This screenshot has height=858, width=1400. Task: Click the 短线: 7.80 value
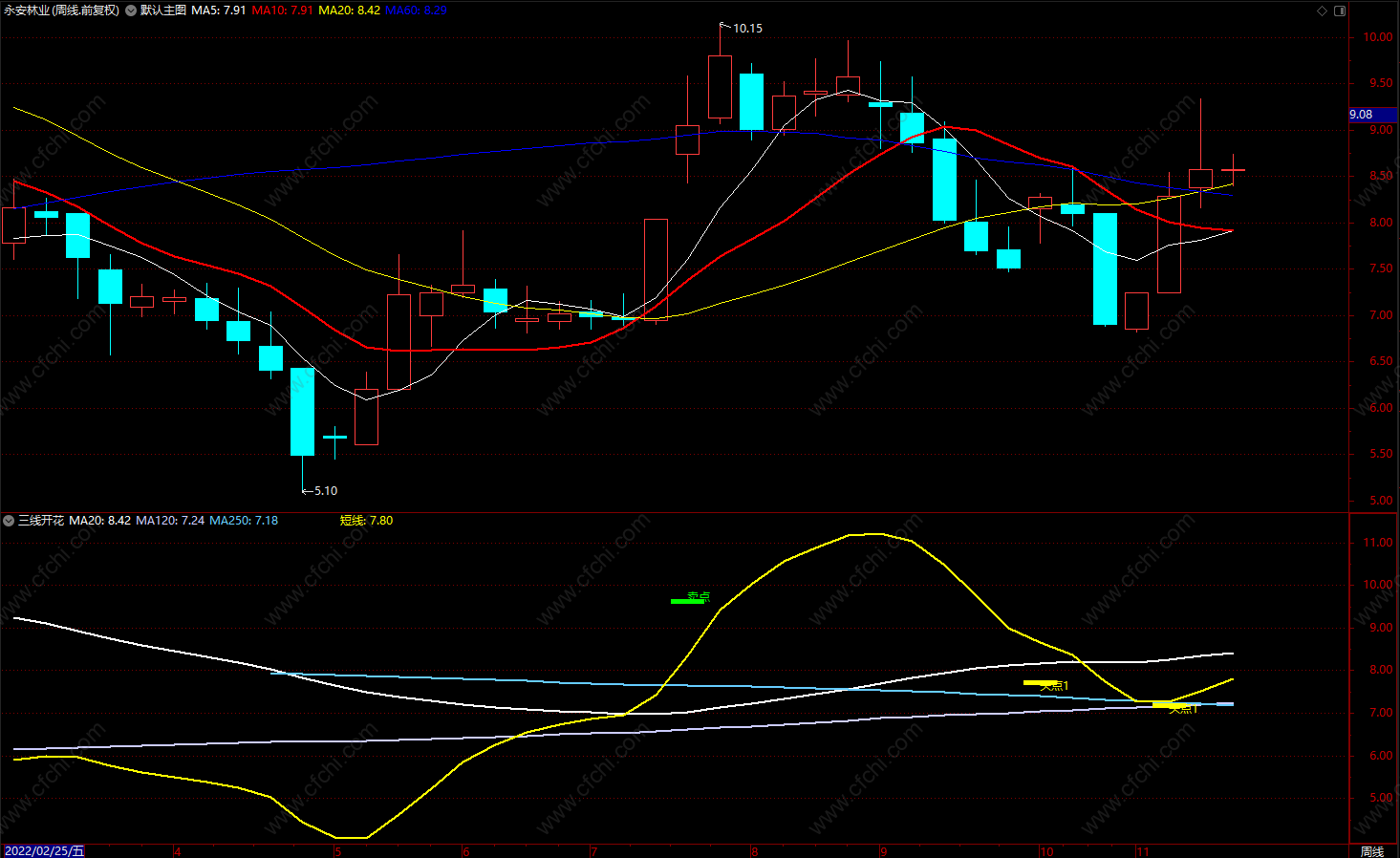(x=366, y=521)
